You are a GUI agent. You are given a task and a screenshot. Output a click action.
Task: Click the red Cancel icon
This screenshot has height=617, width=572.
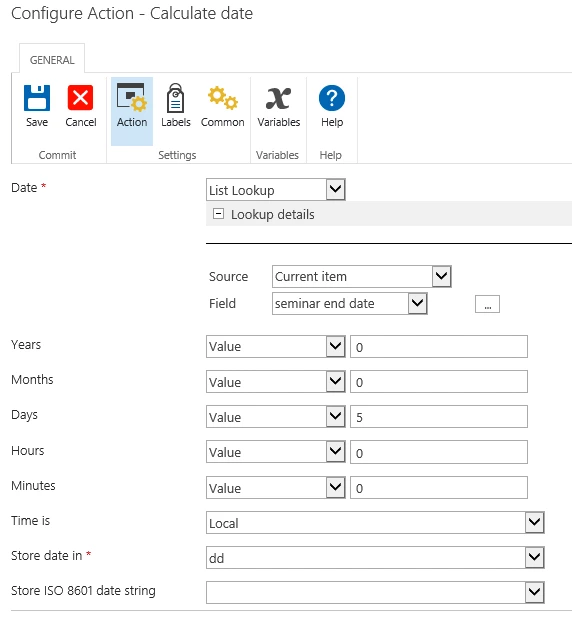coord(80,98)
